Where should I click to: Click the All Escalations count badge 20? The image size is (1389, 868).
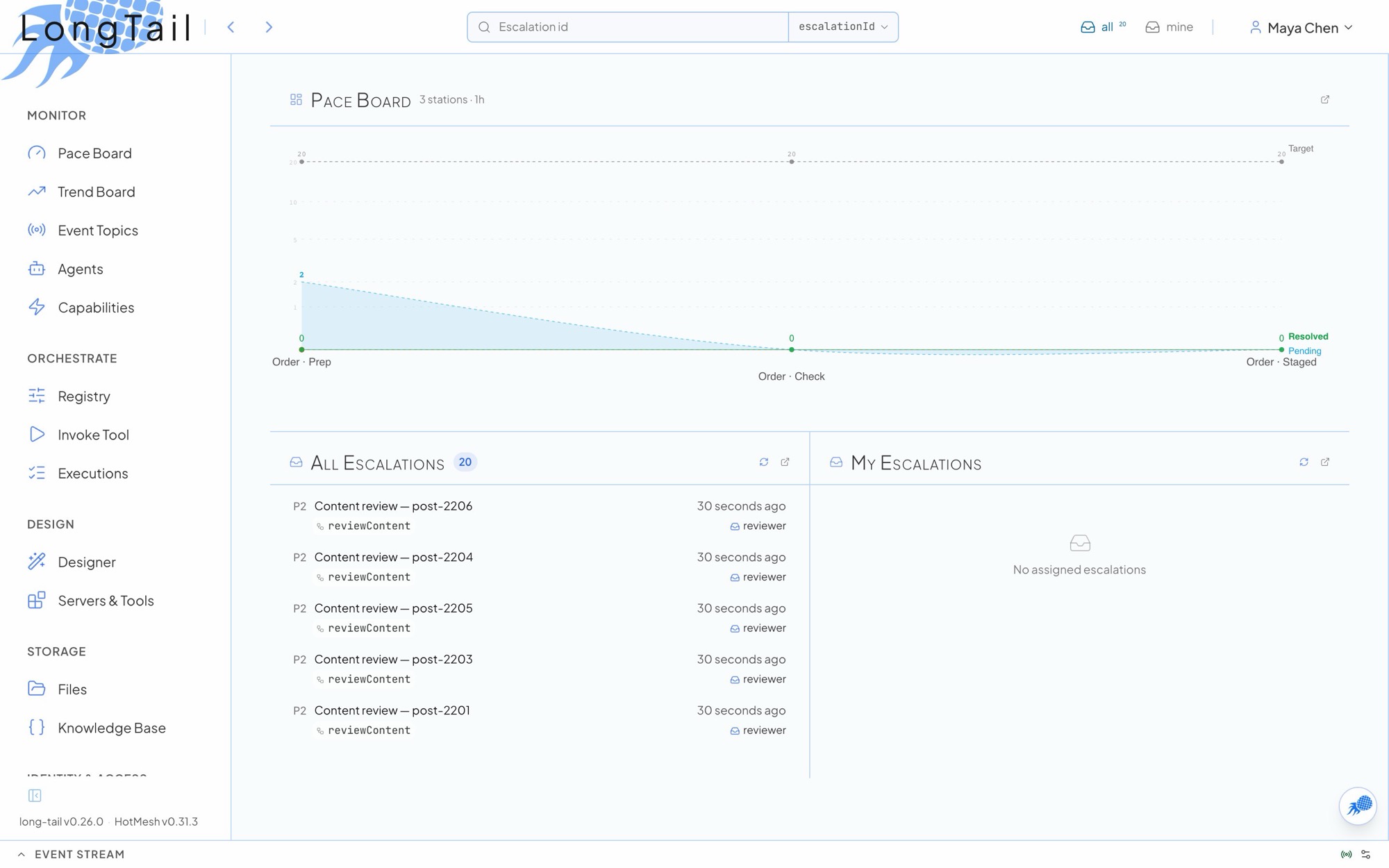pyautogui.click(x=465, y=462)
